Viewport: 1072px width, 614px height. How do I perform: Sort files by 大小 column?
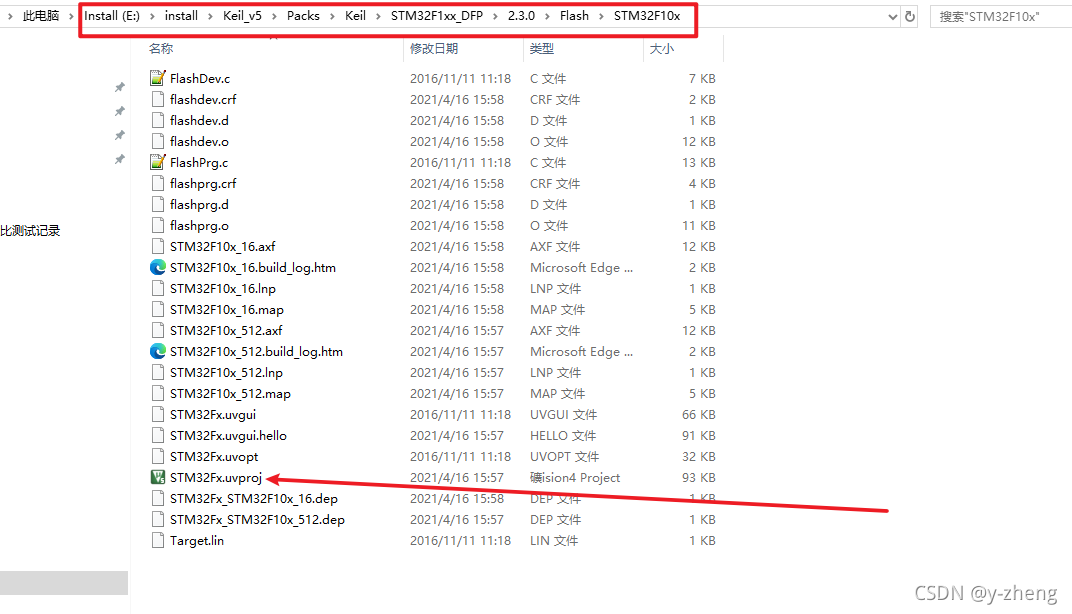click(661, 49)
